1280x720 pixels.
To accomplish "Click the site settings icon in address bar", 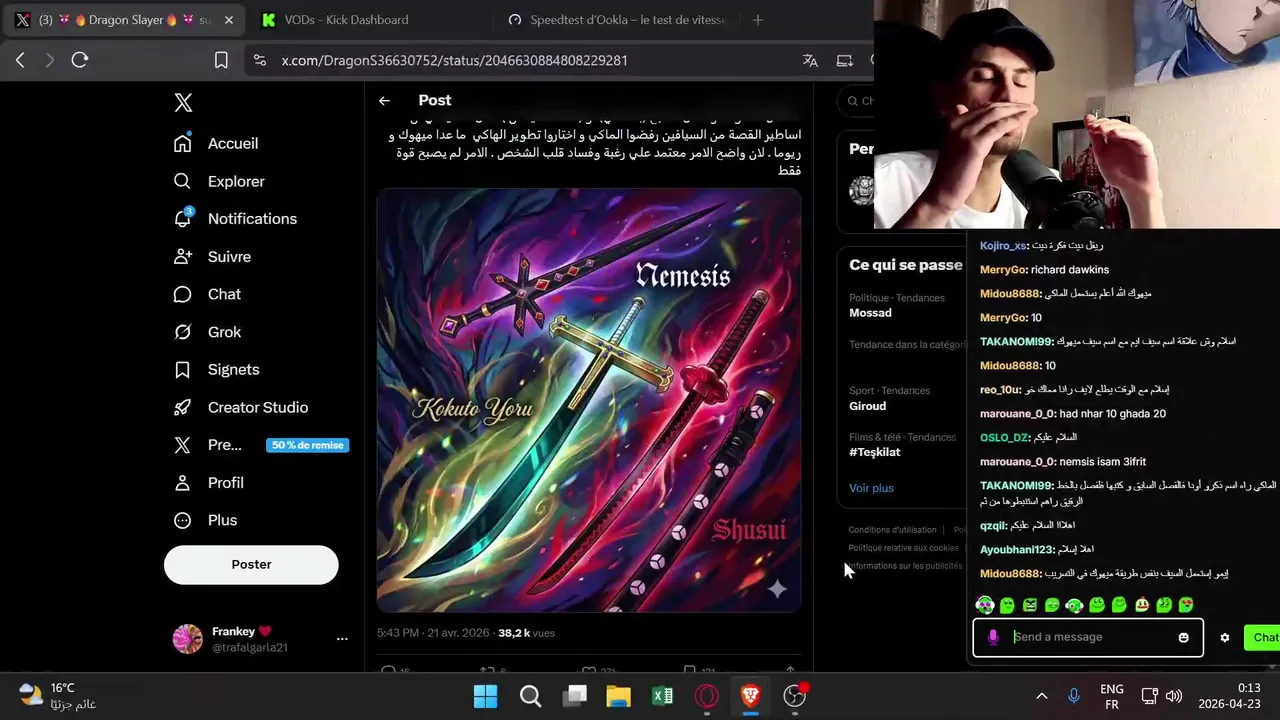I will 260,60.
